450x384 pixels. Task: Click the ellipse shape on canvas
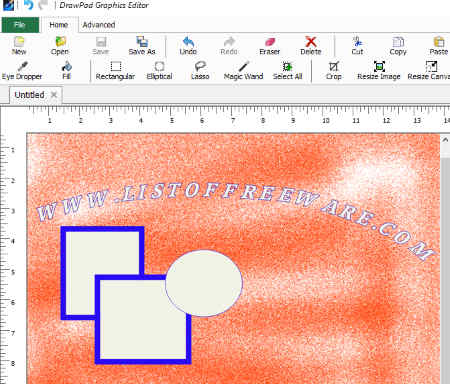[204, 283]
